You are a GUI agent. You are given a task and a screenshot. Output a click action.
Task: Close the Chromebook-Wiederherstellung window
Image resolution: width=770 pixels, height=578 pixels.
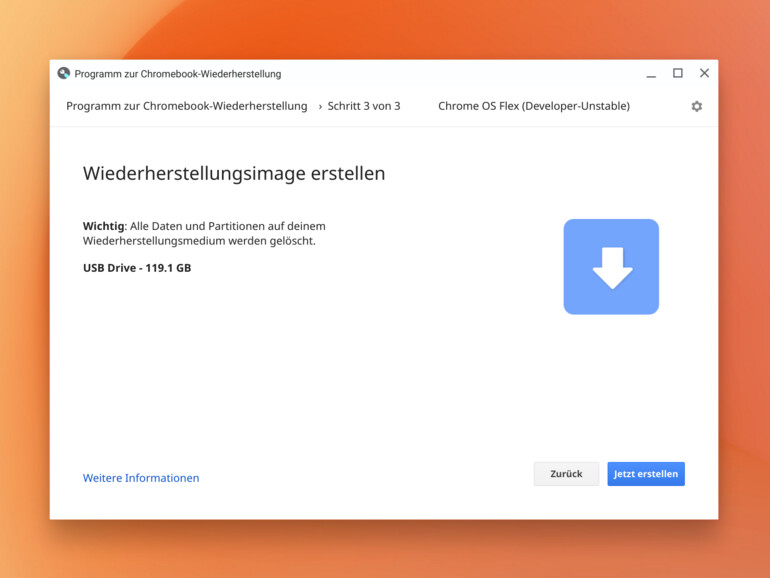[x=704, y=73]
